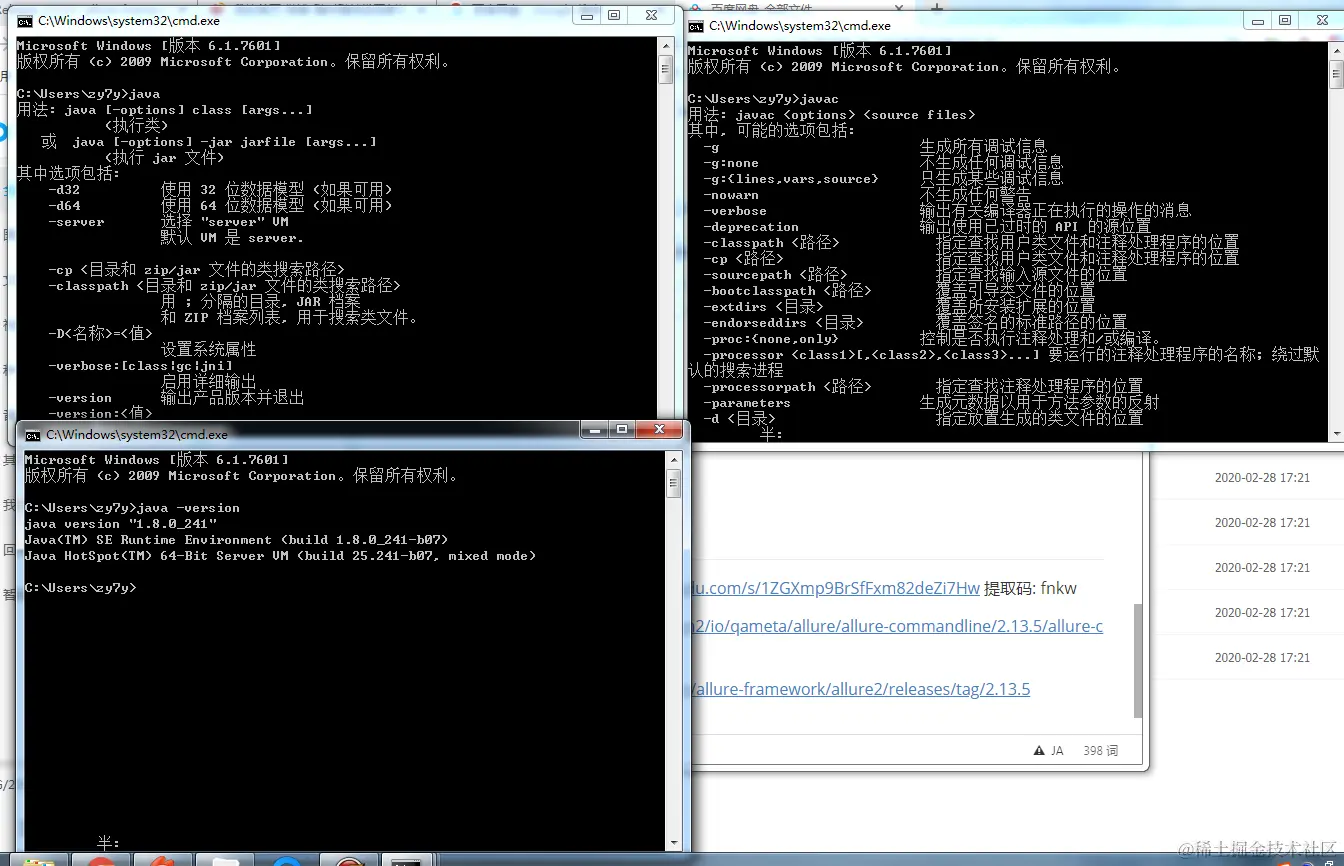The height and width of the screenshot is (866, 1344).
Task: Click the '-extdirs <目录>' option line
Action: point(899,307)
